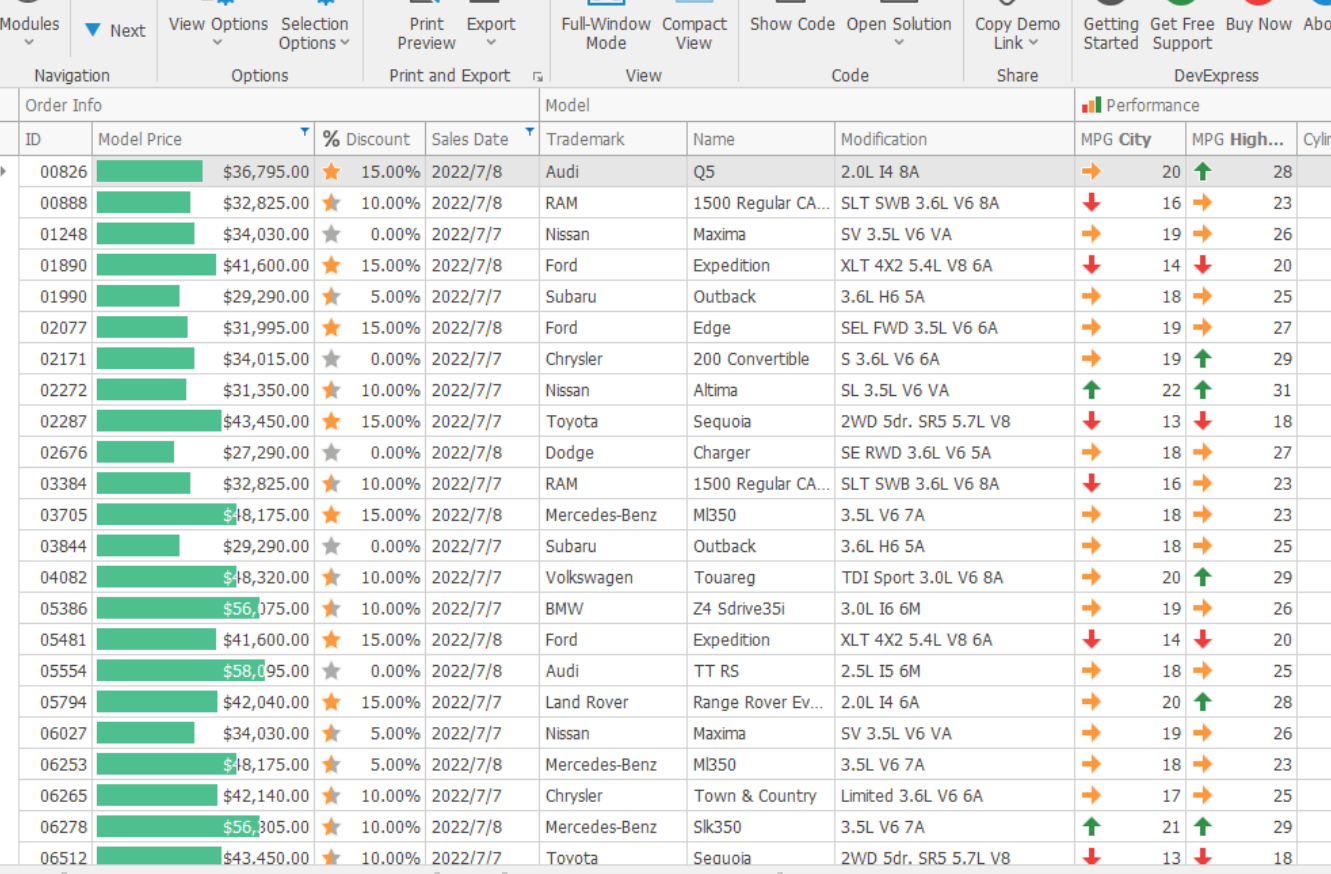Viewport: 1331px width, 874px height.
Task: Click the discount star in row 03705
Action: 332,515
